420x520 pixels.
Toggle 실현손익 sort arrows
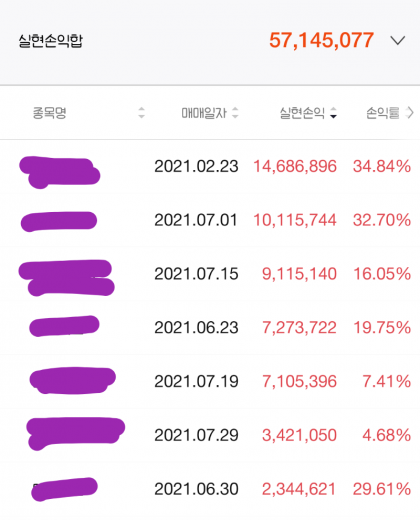click(x=333, y=113)
